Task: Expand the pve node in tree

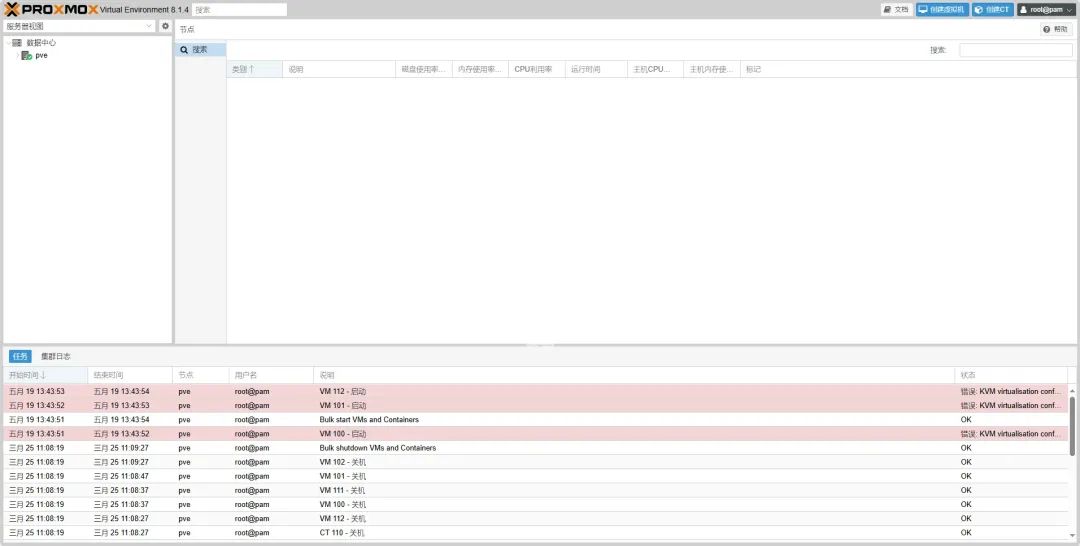Action: [15, 56]
